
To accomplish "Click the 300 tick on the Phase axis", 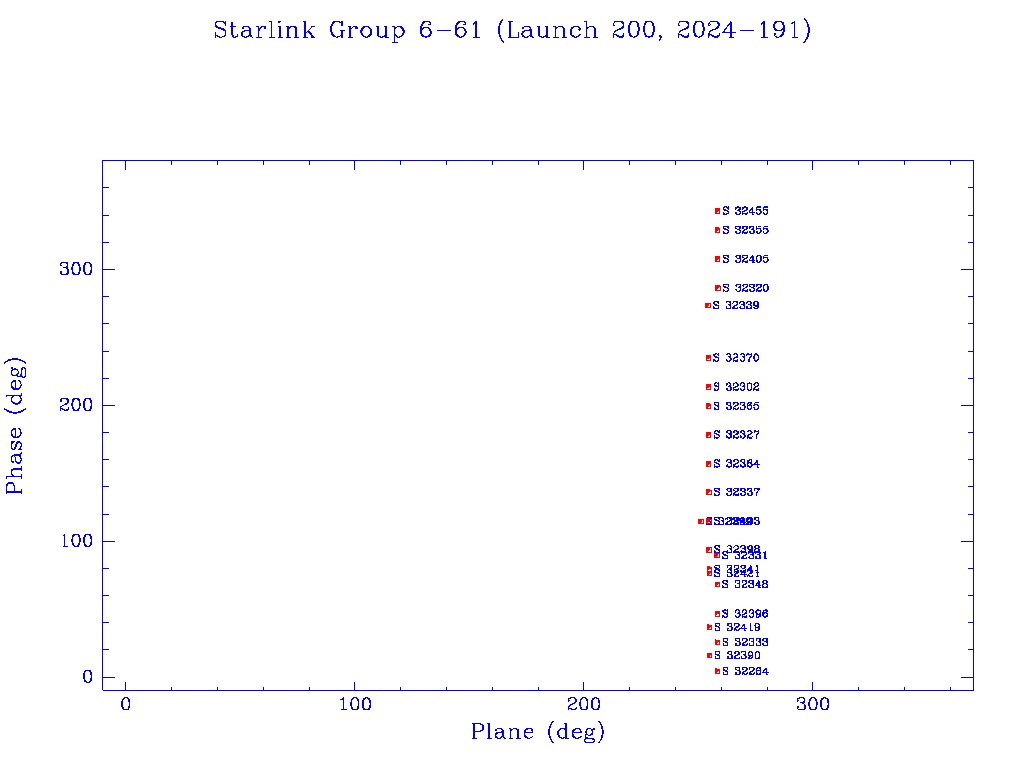I will tap(76, 269).
